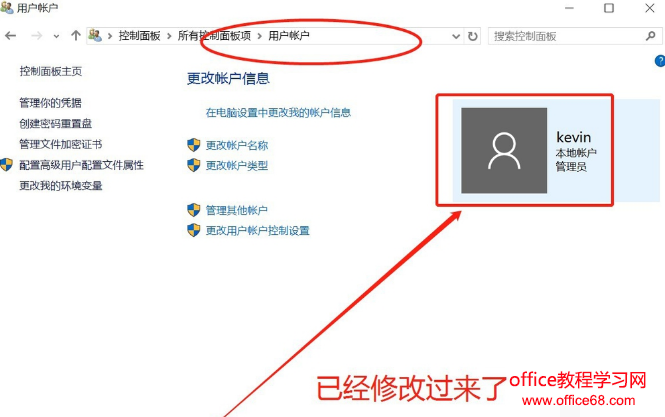Image resolution: width=665 pixels, height=417 pixels.
Task: Click shield icon beside 配置高级用户配置文件属性
Action: click(6, 165)
